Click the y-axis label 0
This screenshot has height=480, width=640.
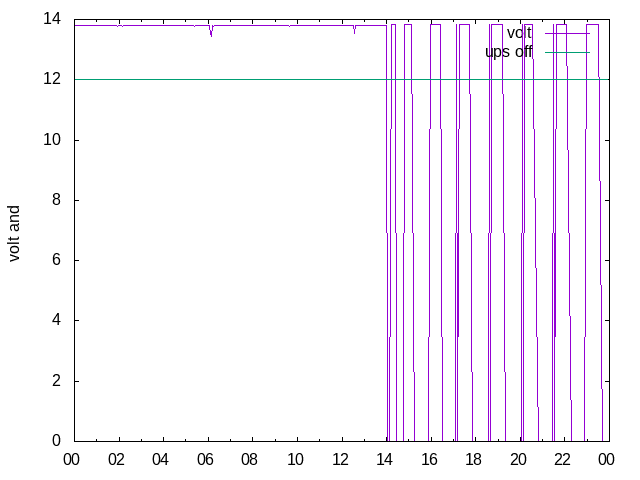point(56,441)
